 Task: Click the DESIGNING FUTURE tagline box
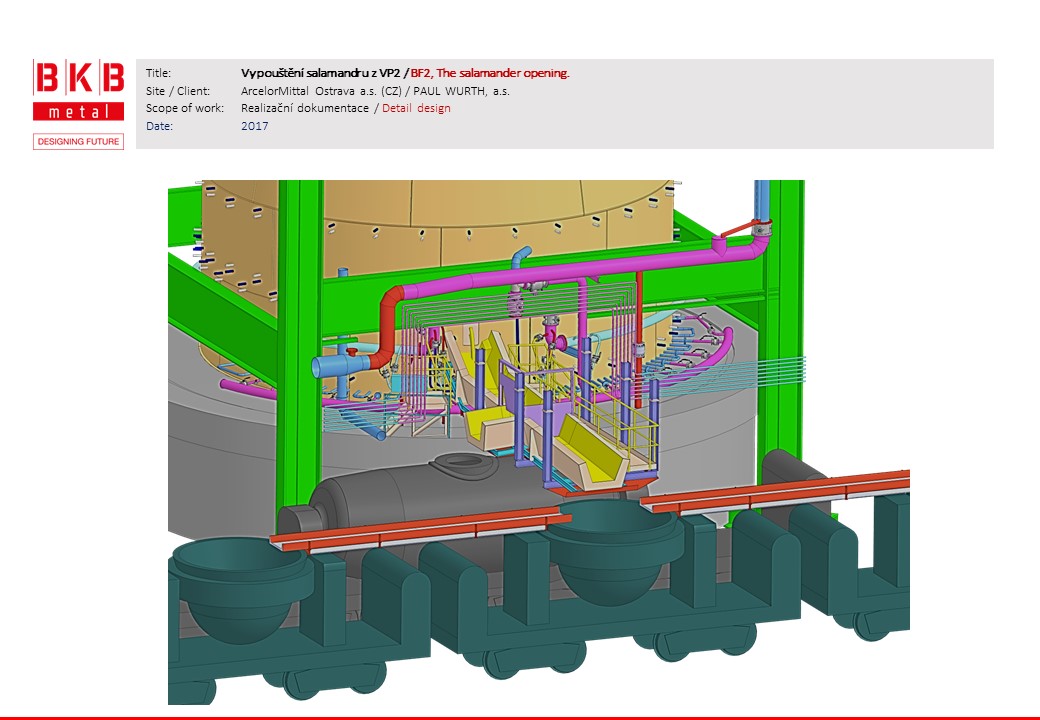(78, 142)
